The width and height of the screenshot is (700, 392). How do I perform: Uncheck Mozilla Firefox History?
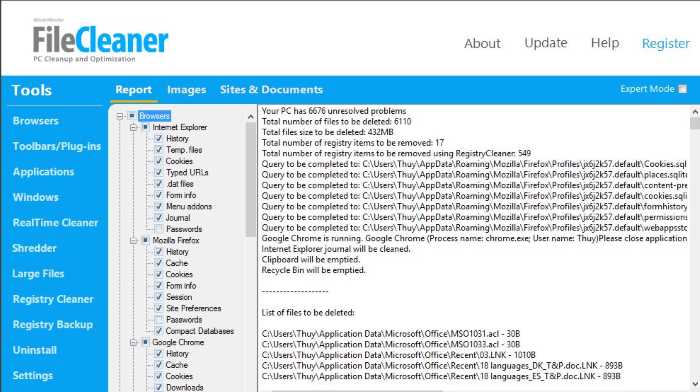pyautogui.click(x=158, y=252)
